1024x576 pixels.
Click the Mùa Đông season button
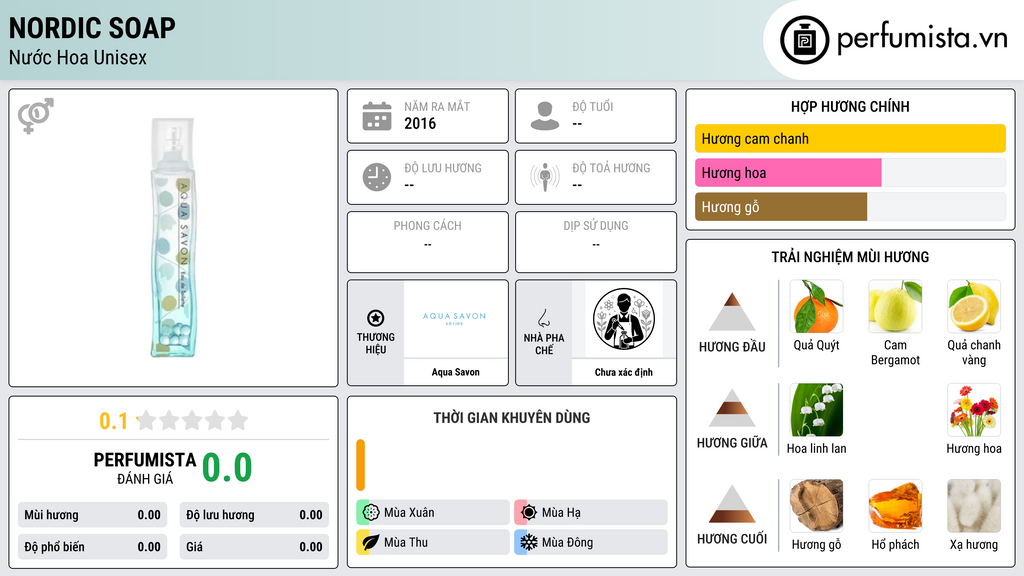[591, 542]
